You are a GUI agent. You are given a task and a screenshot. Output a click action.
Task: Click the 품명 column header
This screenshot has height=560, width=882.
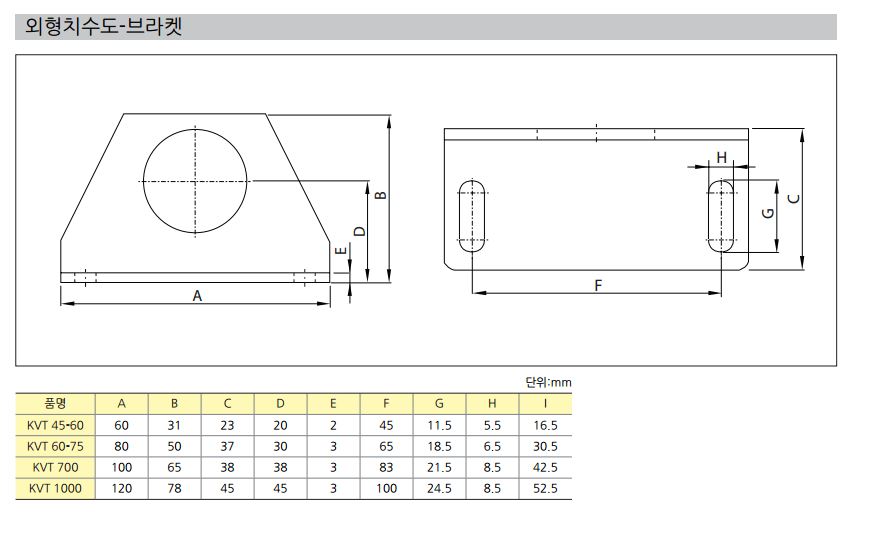click(x=55, y=403)
